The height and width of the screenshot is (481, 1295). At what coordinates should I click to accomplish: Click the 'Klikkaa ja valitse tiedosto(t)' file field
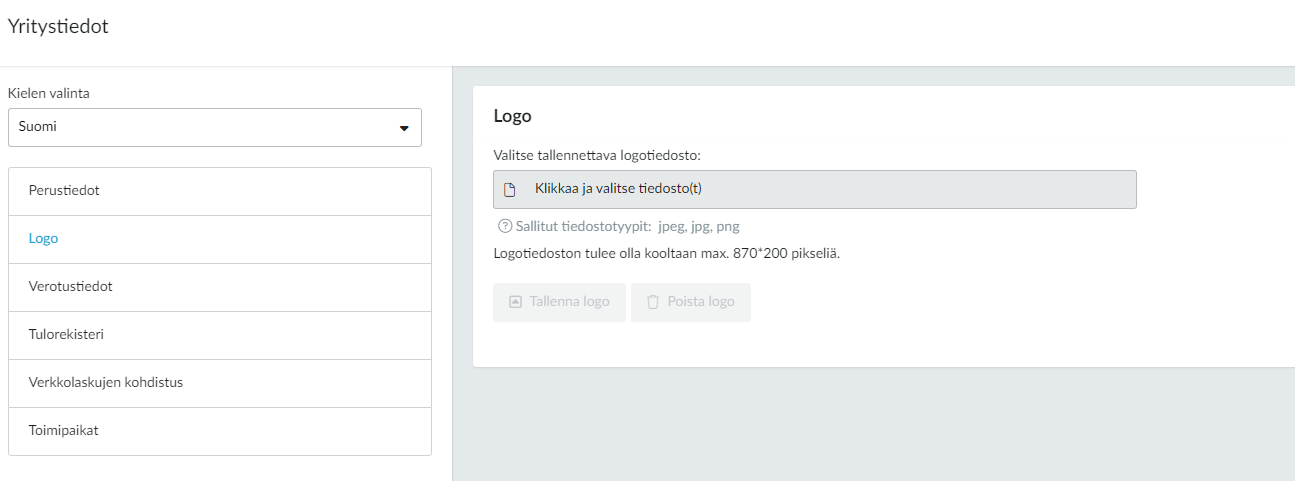click(x=814, y=189)
